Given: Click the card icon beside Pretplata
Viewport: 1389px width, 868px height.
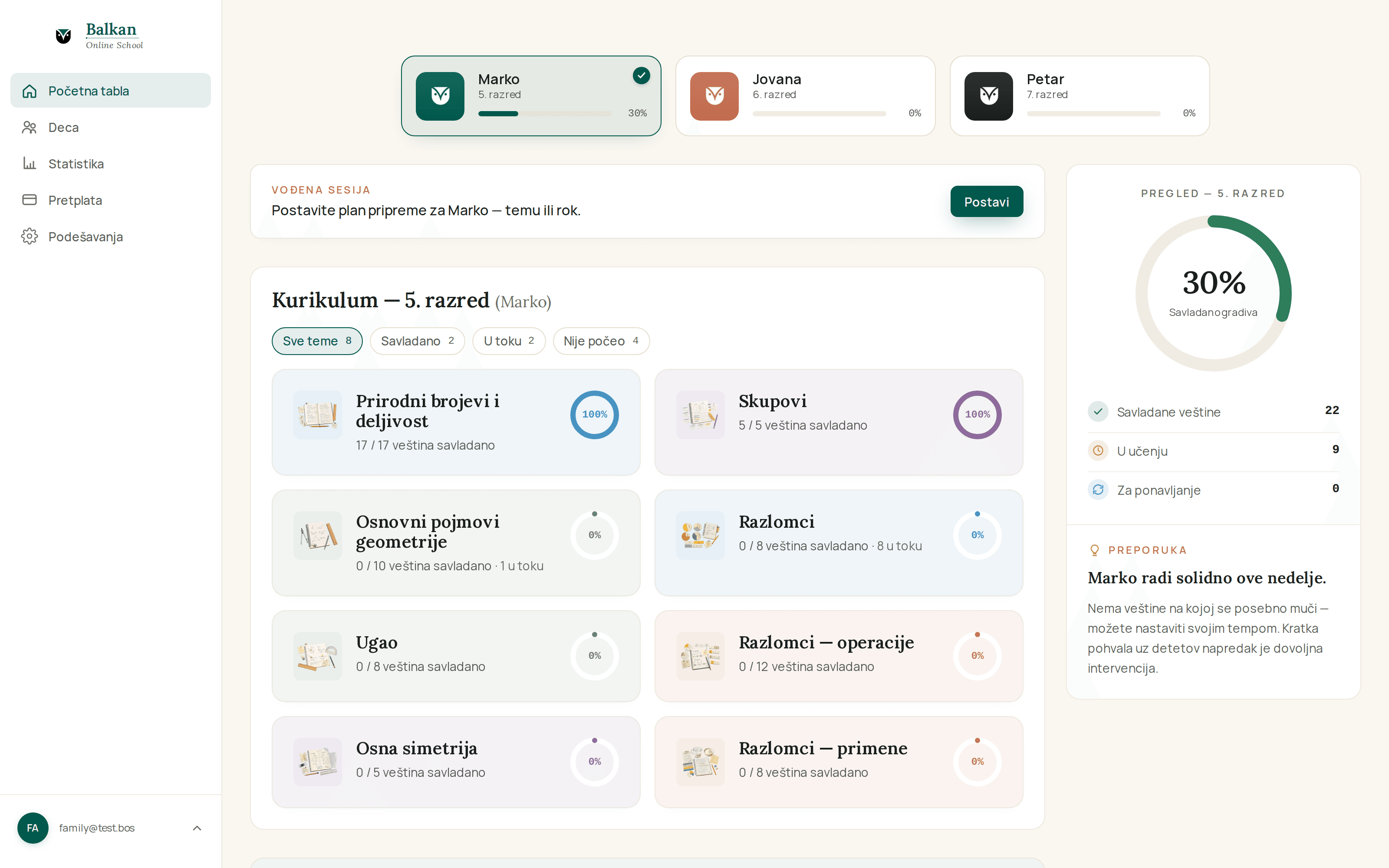Looking at the screenshot, I should tap(29, 200).
